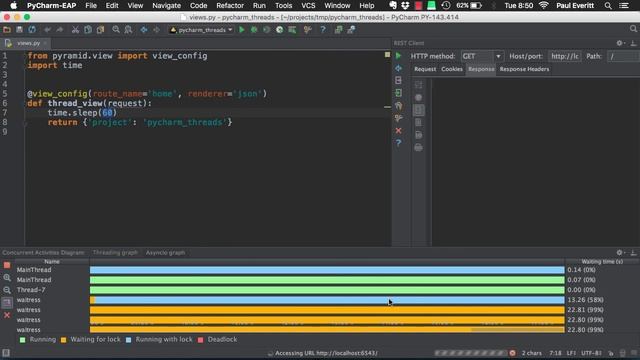
Task: Click Deadlock red legend swatch
Action: point(200,340)
